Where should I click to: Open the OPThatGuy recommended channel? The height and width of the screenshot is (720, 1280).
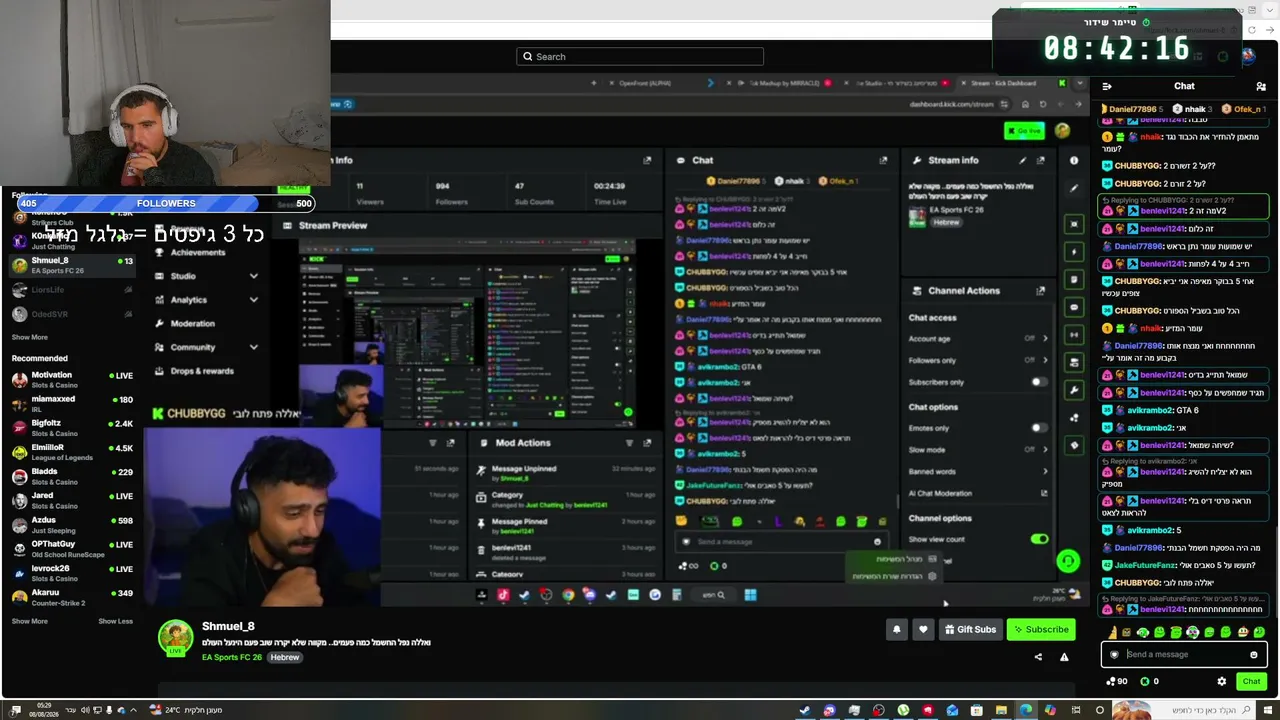pos(72,549)
